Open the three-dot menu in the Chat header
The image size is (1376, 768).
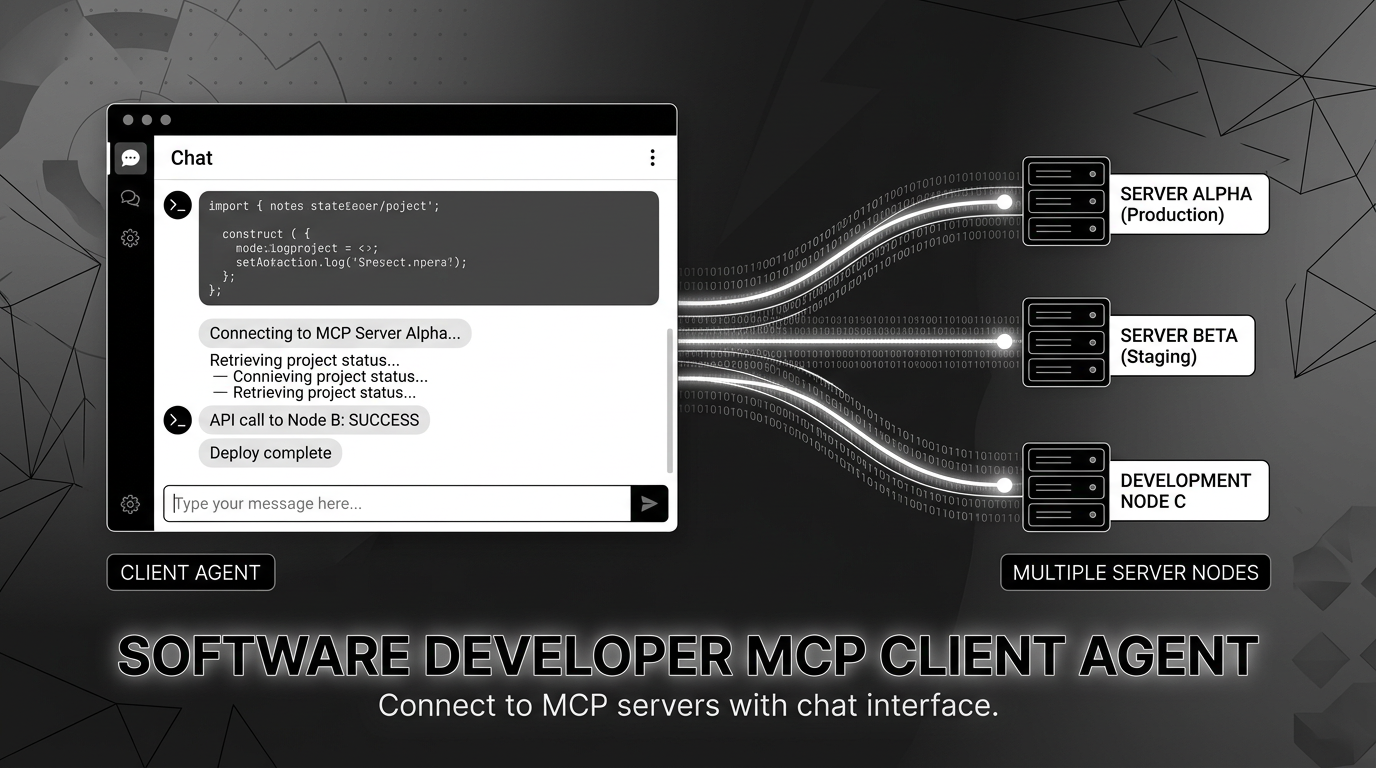point(652,157)
